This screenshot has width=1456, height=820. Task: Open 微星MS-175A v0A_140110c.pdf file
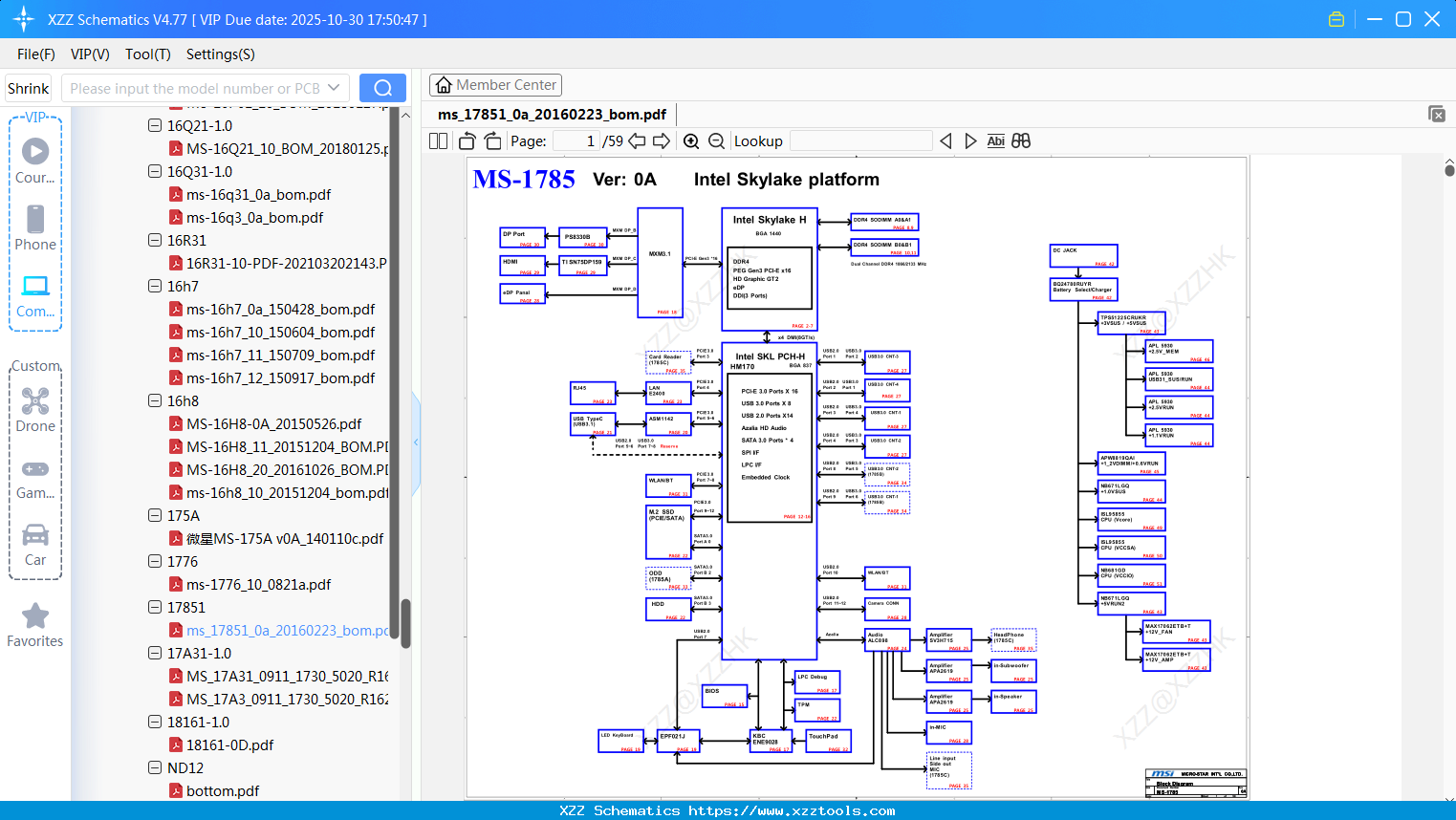click(285, 538)
